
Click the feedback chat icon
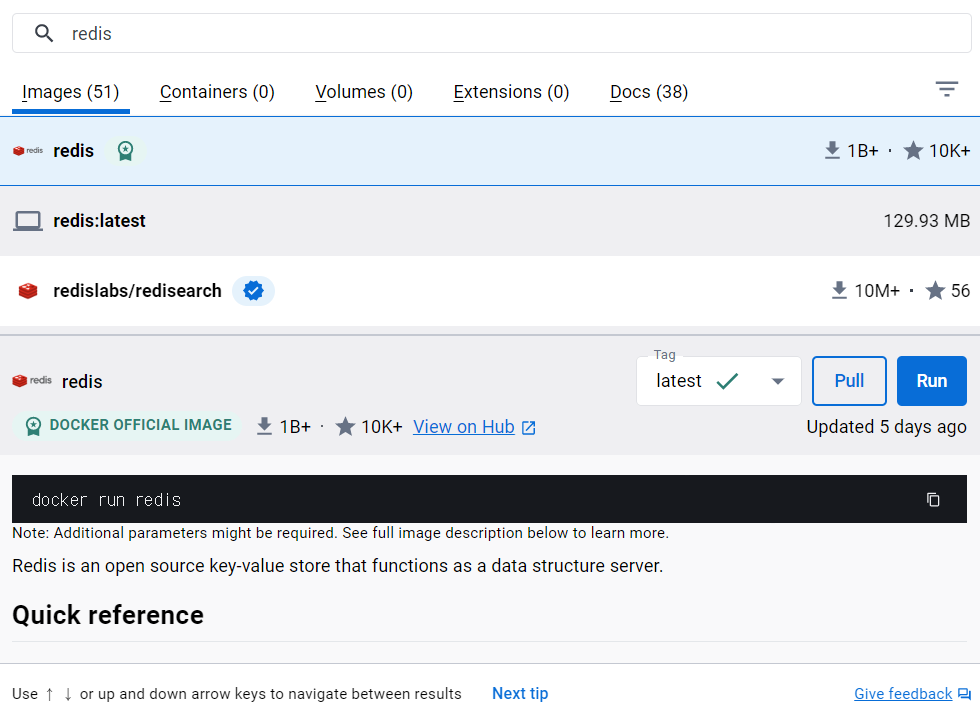tap(964, 694)
